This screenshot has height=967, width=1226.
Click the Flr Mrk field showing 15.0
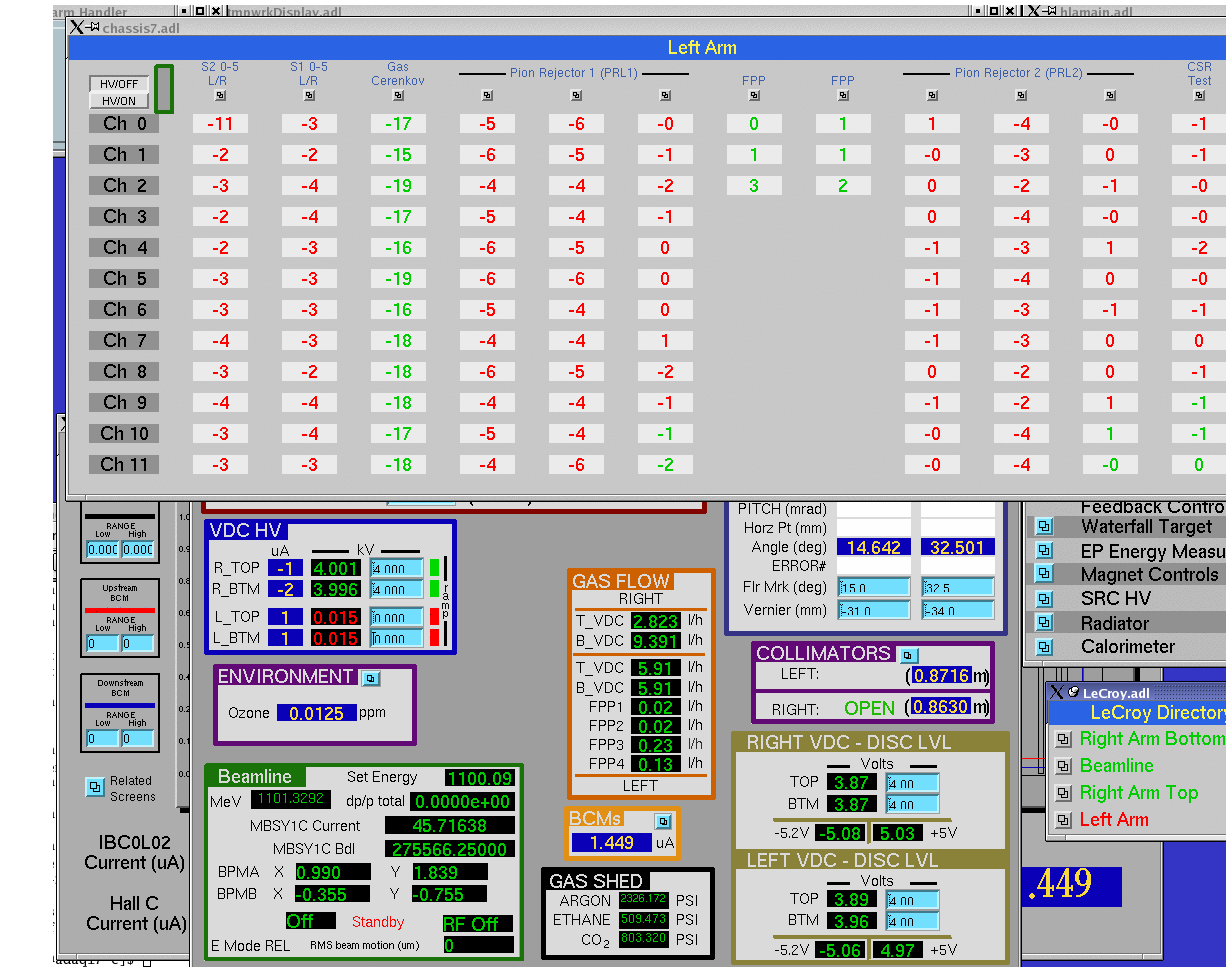point(874,587)
